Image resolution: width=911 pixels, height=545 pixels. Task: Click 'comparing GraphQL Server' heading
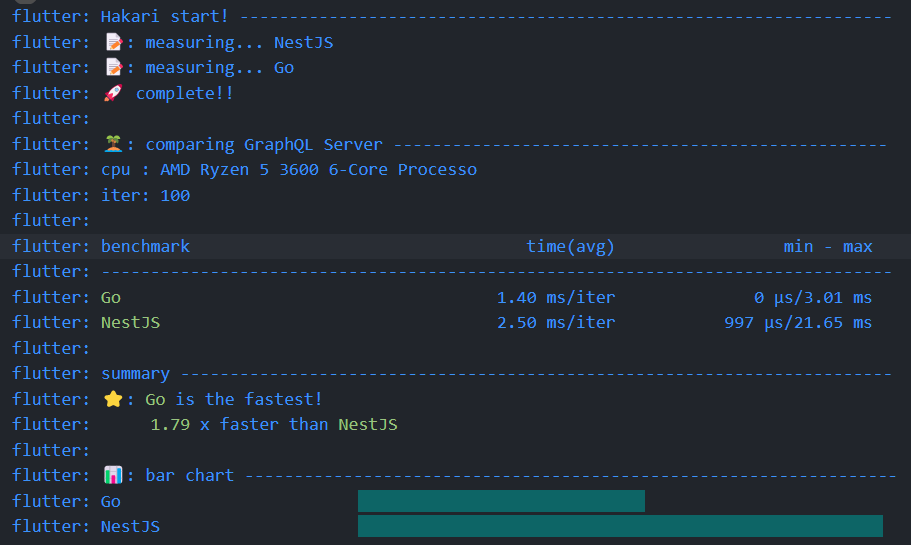click(x=264, y=144)
